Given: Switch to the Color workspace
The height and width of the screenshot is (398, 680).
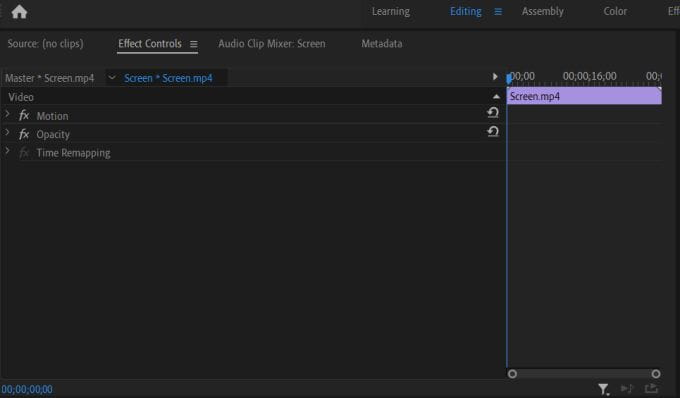Looking at the screenshot, I should [615, 11].
